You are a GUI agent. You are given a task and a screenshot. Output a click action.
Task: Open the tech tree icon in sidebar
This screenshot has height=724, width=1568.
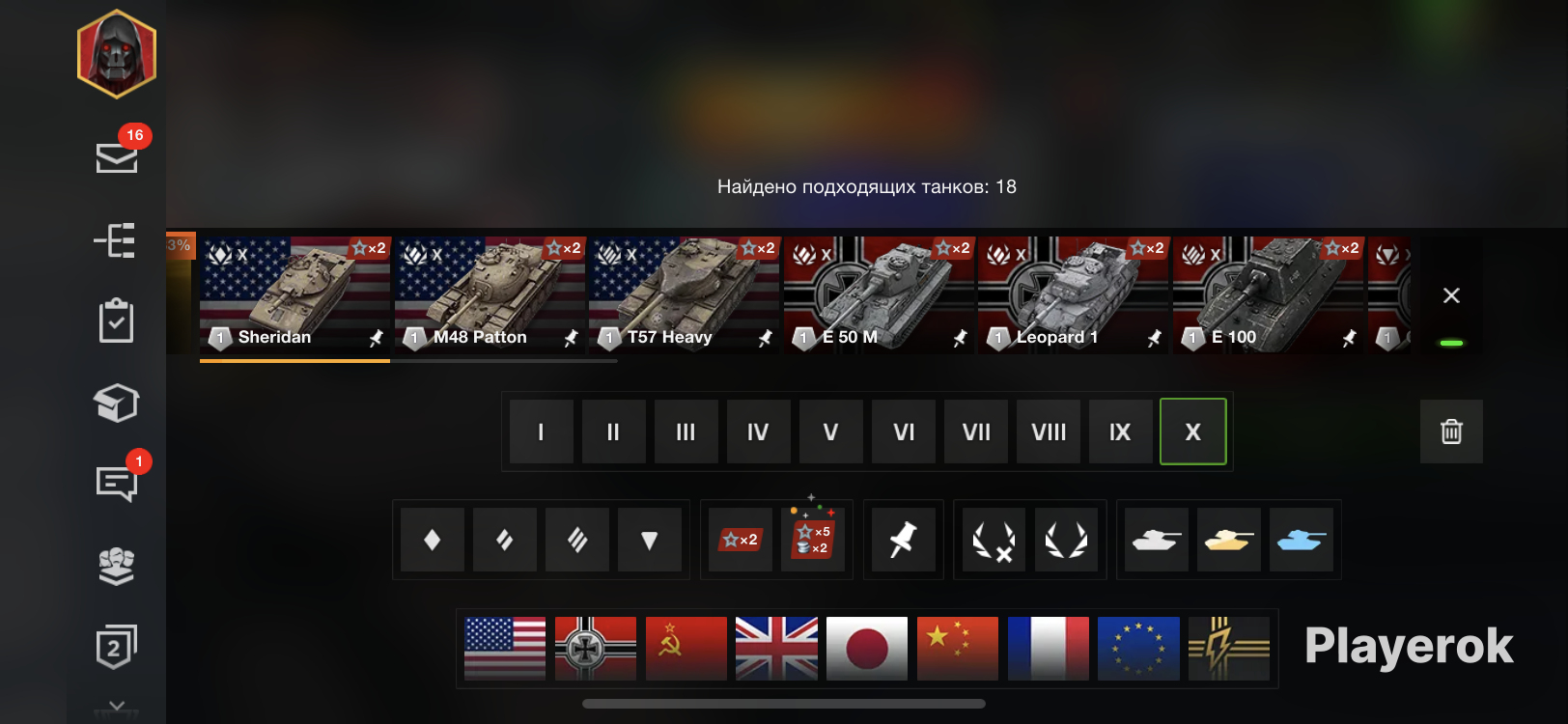(115, 240)
